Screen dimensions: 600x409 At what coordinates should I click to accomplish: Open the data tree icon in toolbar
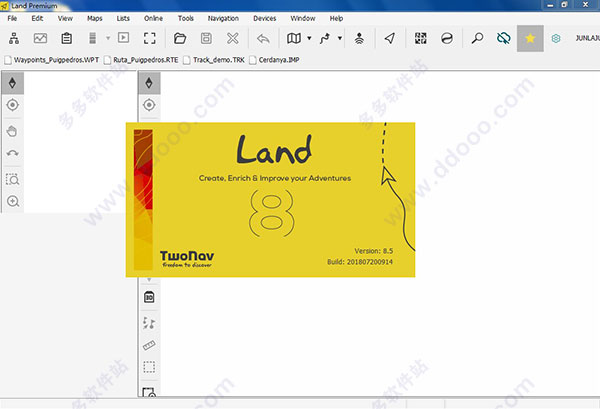point(14,38)
